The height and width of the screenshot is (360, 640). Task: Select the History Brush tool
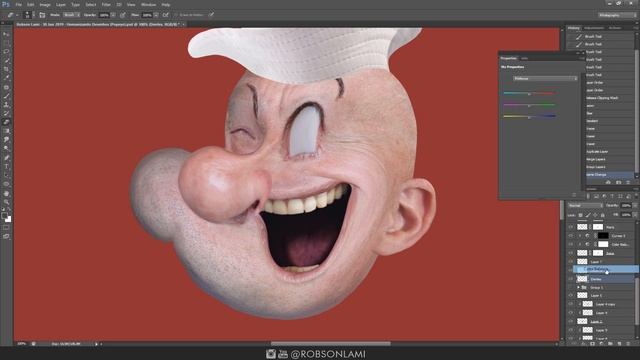click(6, 113)
